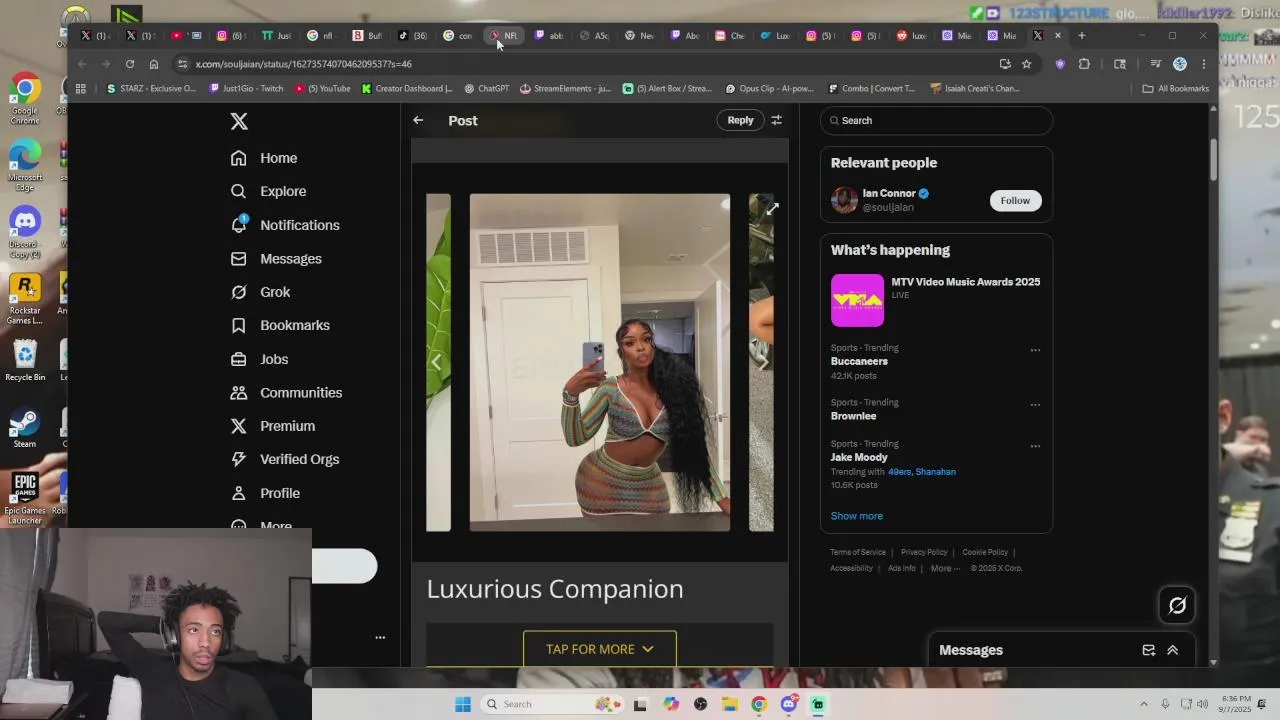Open Bookmarks in the X sidebar

point(280,325)
